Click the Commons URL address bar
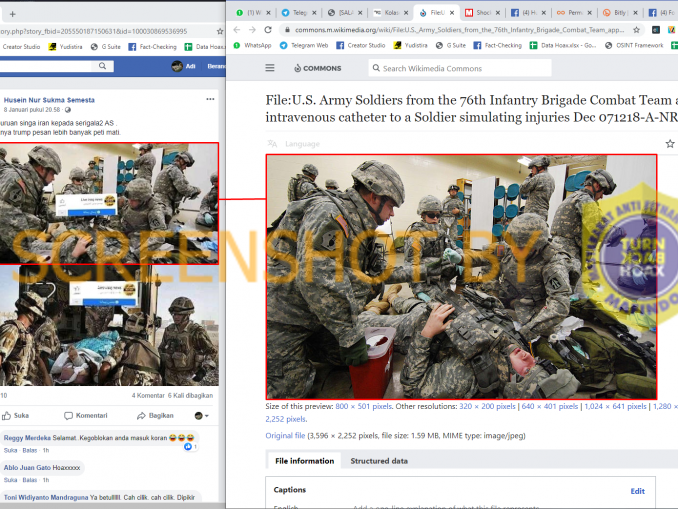This screenshot has height=509, width=678. point(459,30)
